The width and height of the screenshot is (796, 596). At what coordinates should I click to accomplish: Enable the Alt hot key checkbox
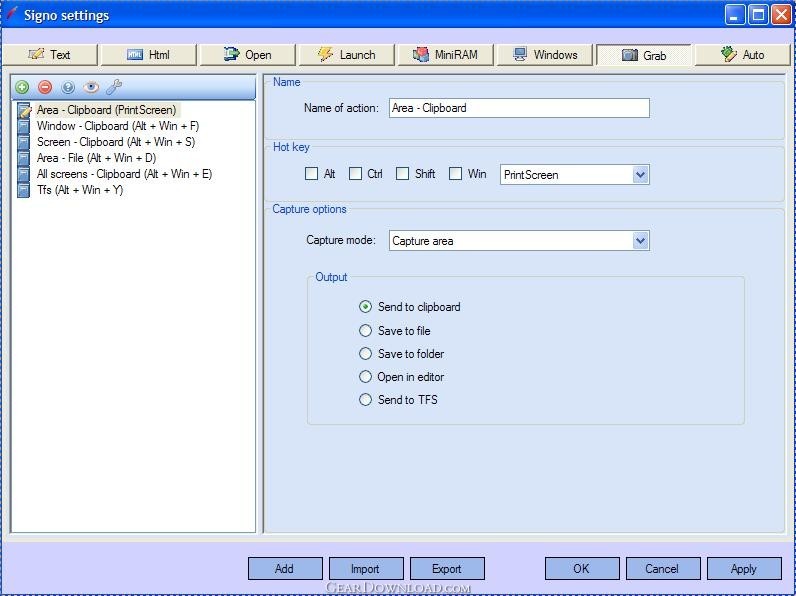pyautogui.click(x=311, y=174)
